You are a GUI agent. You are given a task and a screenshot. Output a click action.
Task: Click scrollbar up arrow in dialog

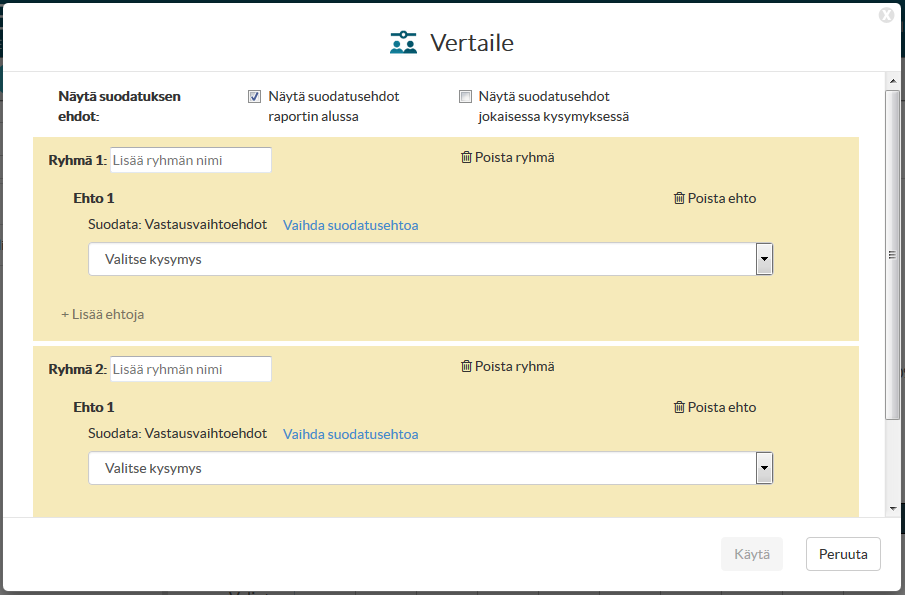pos(893,81)
